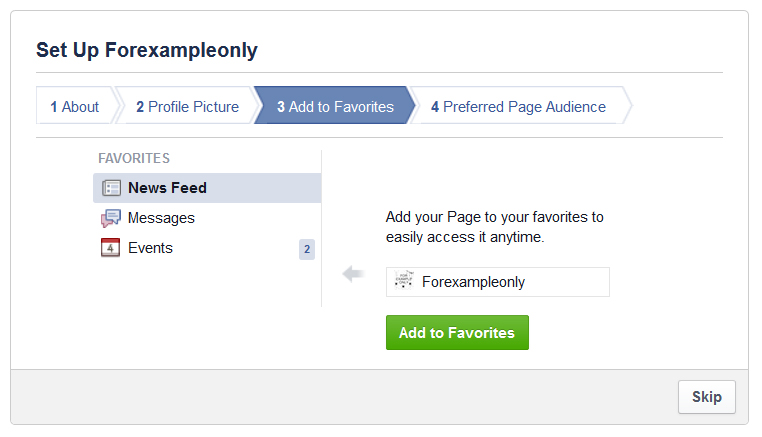Image resolution: width=762 pixels, height=437 pixels.
Task: Click the Add your Page description text
Action: click(x=494, y=227)
